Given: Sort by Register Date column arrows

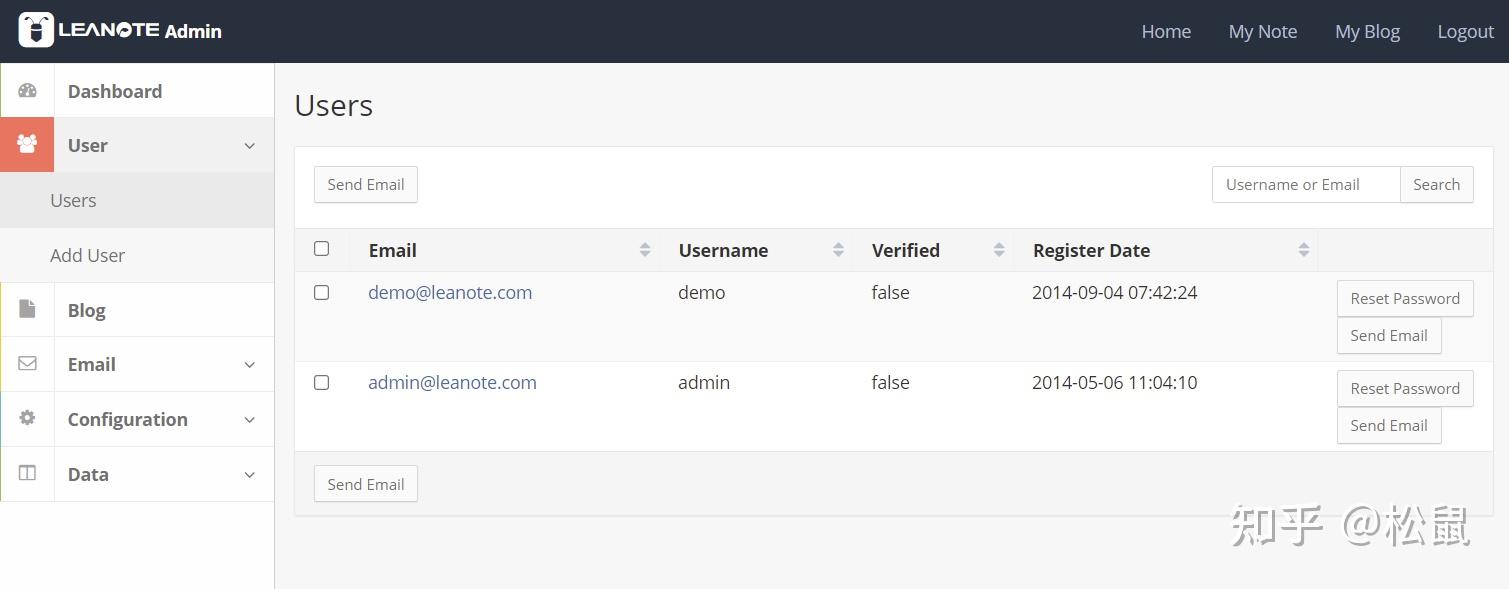Looking at the screenshot, I should (x=1303, y=250).
